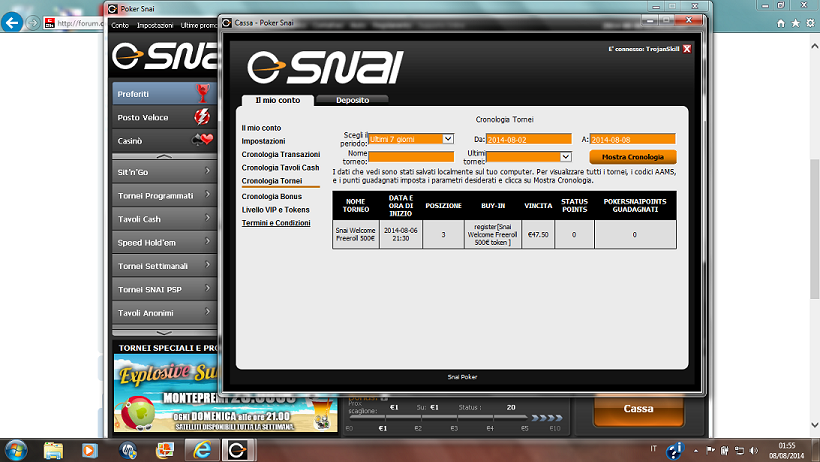Click the IT language indicator
This screenshot has width=820, height=462.
pos(653,448)
